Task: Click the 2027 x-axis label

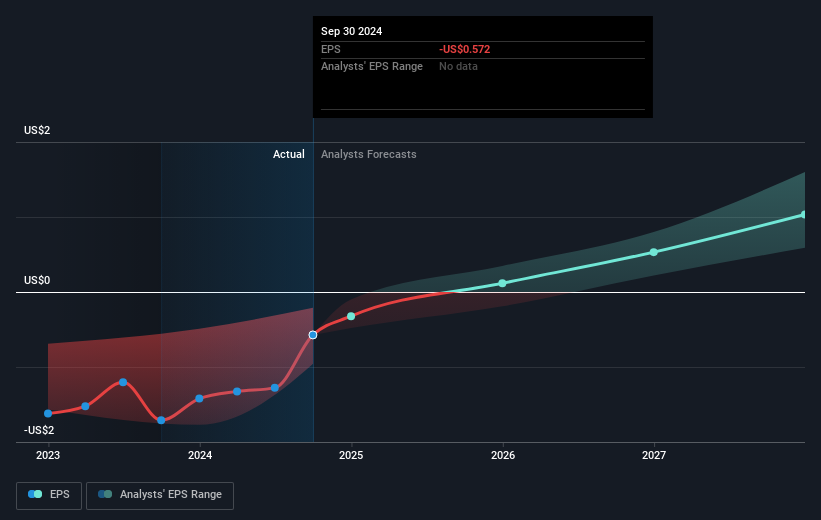Action: 654,455
